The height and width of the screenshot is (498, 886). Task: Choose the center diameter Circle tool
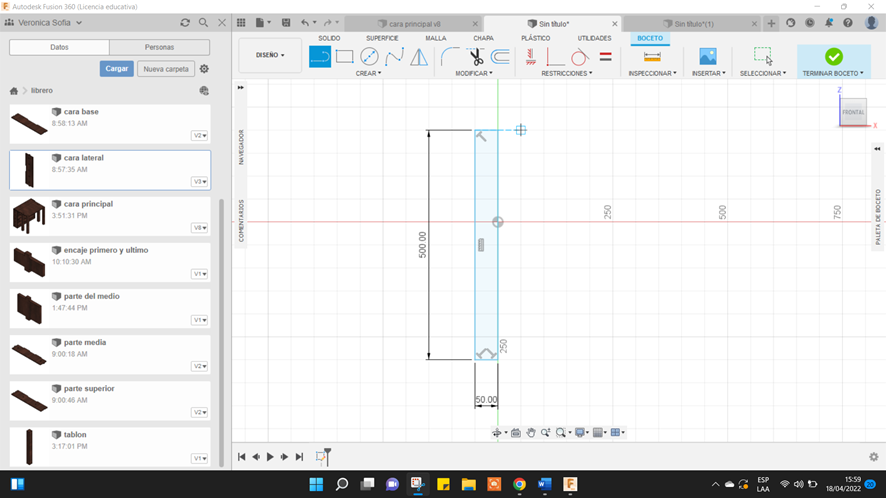point(369,57)
